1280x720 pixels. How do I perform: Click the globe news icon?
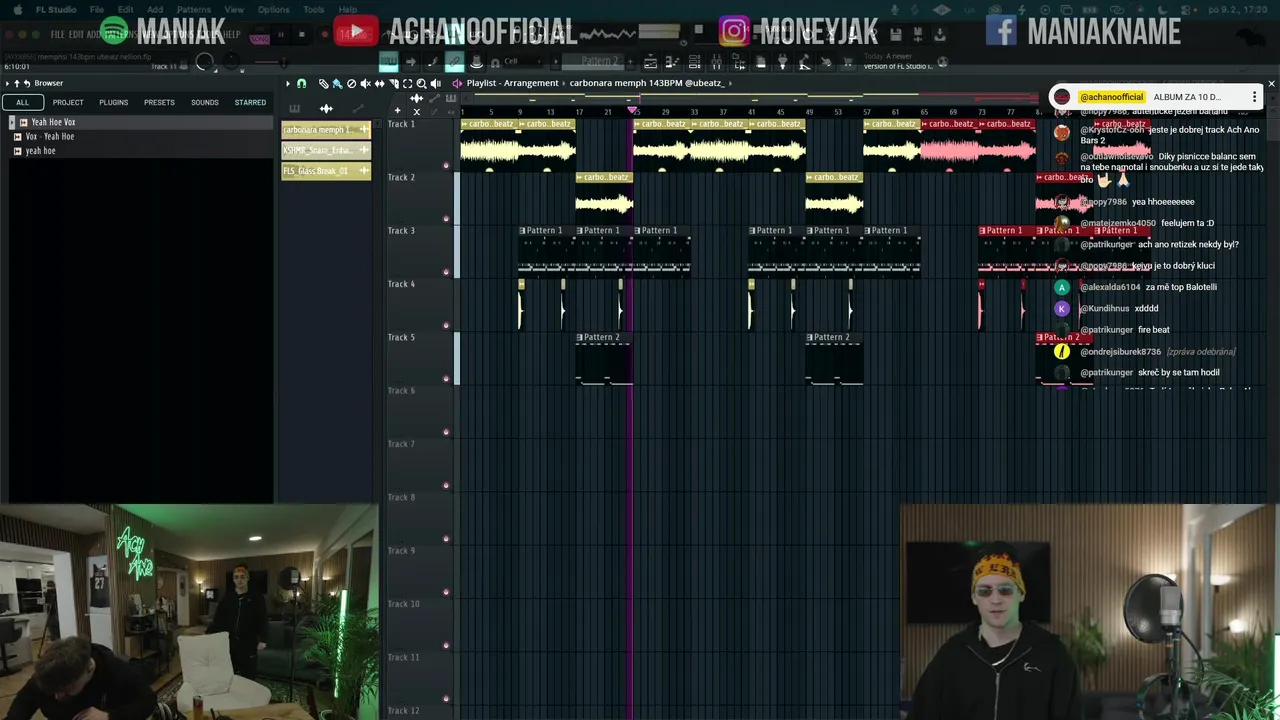[942, 61]
